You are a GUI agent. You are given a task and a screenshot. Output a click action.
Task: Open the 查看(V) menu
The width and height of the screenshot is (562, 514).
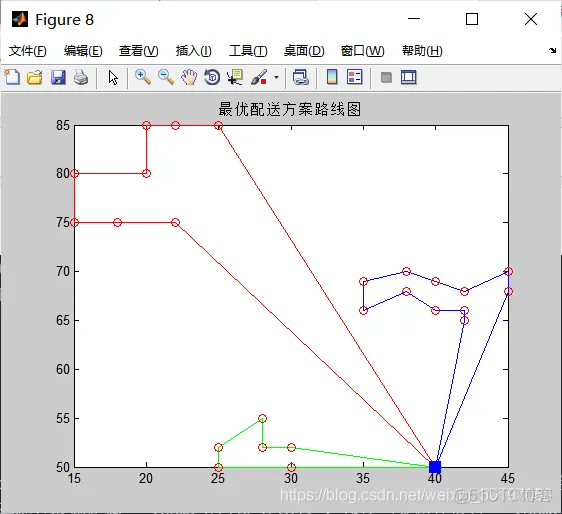[x=139, y=51]
